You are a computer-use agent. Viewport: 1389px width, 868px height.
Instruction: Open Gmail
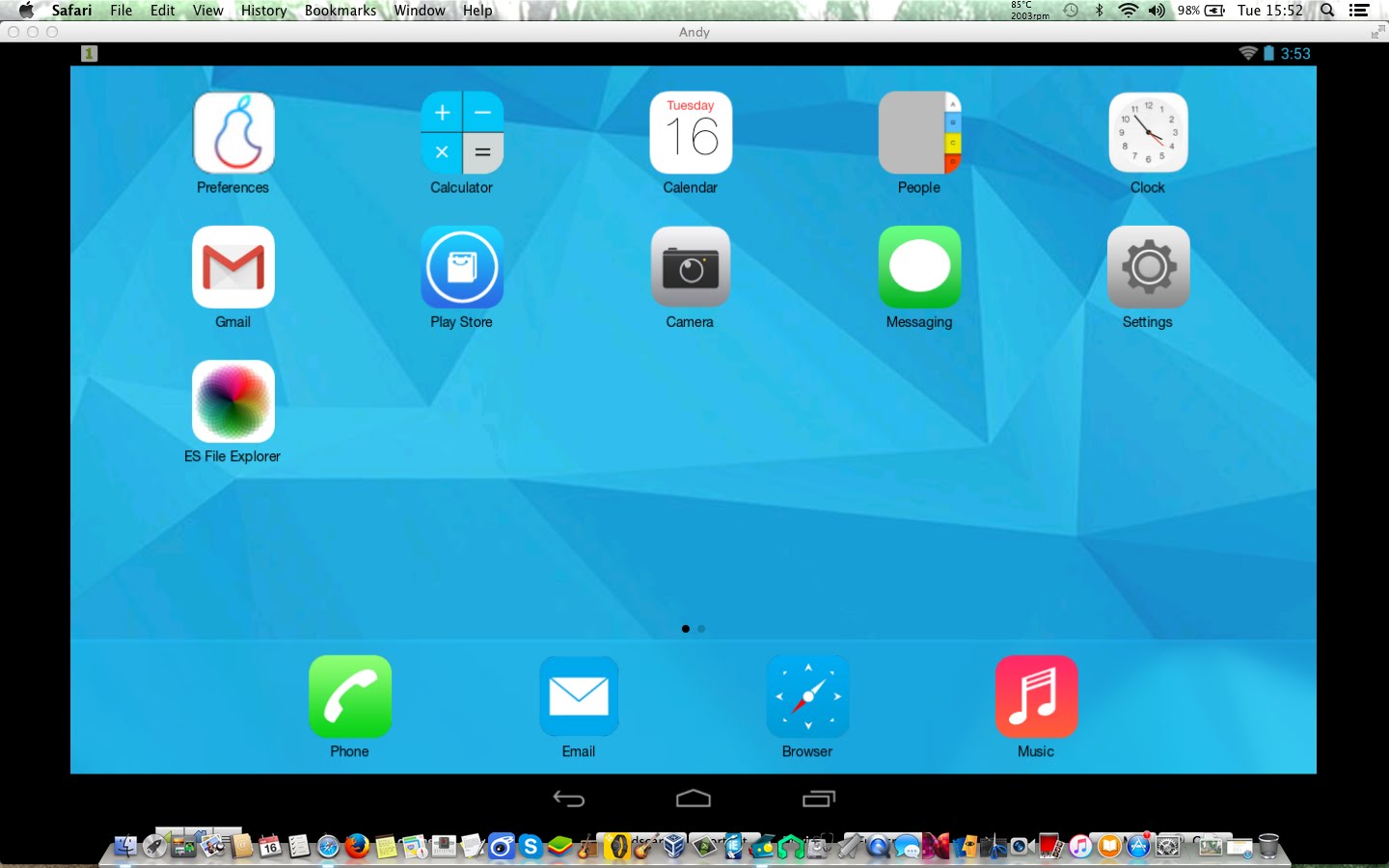pos(232,267)
